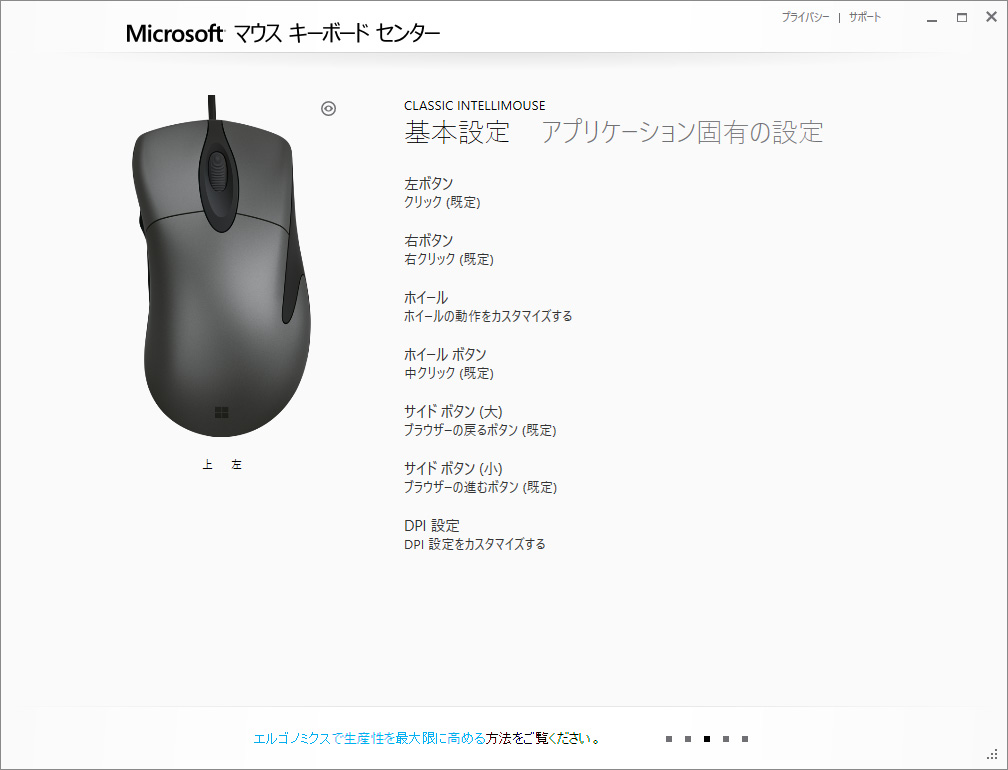Image resolution: width=1008 pixels, height=770 pixels.
Task: Open the サポート link
Action: point(865,17)
